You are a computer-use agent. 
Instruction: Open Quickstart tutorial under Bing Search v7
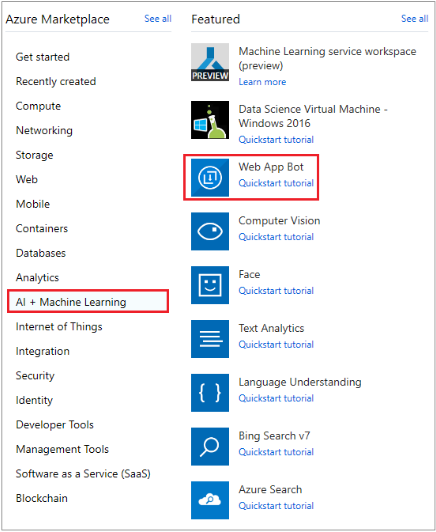point(276,452)
